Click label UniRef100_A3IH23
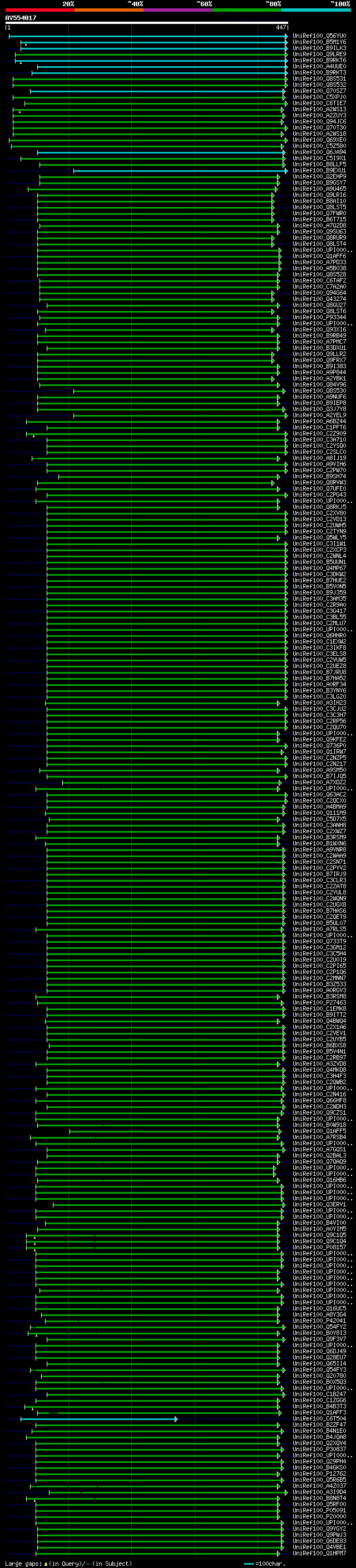The height and width of the screenshot is (1568, 356). 319,703
